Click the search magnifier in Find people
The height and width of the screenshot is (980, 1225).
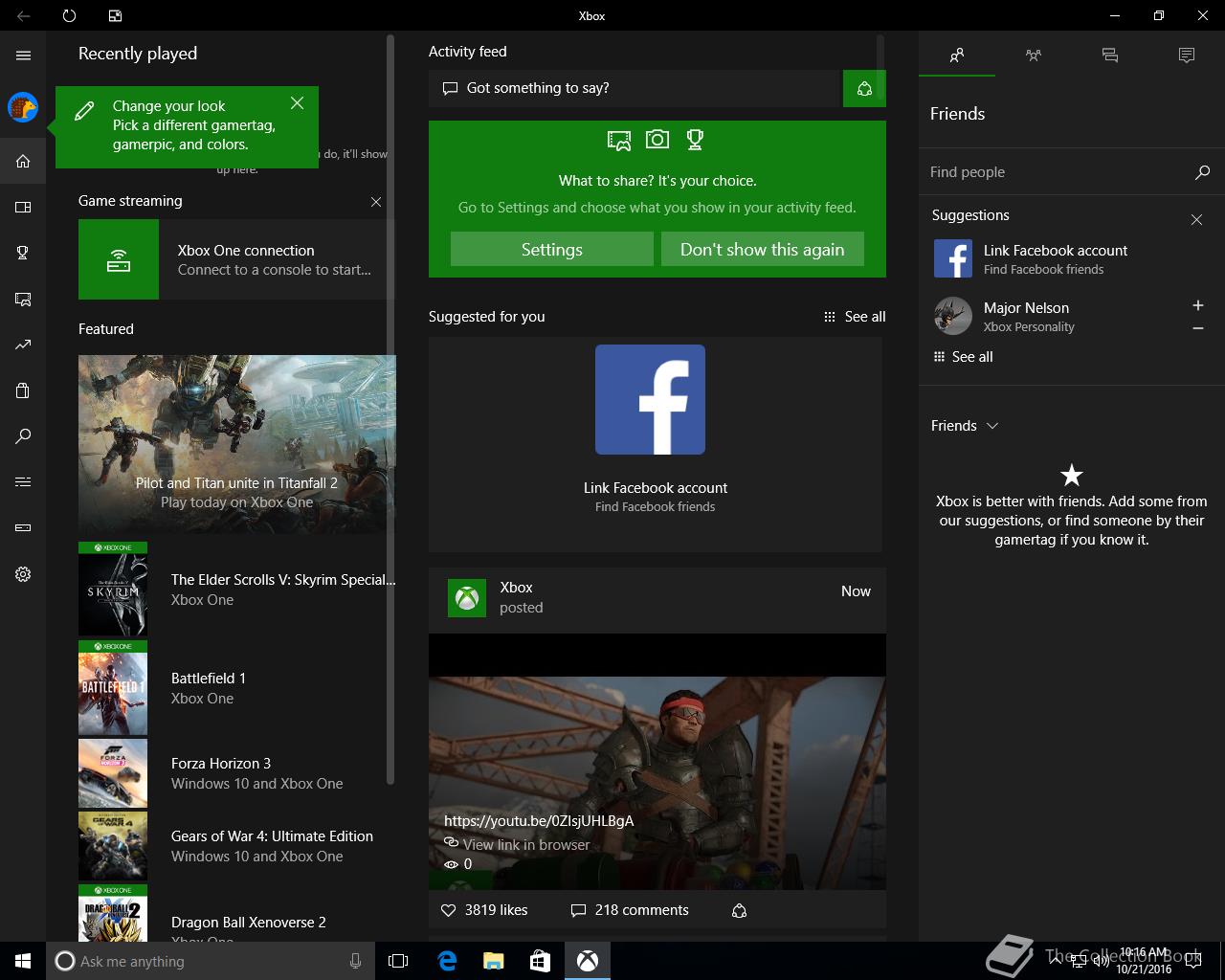[1202, 172]
